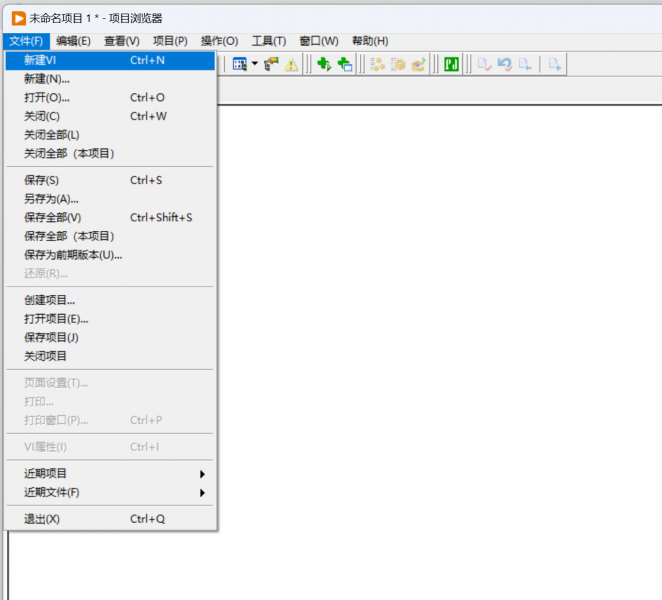Choose the 新建(N)... menu entry
Viewport: 662px width, 600px height.
[110, 79]
